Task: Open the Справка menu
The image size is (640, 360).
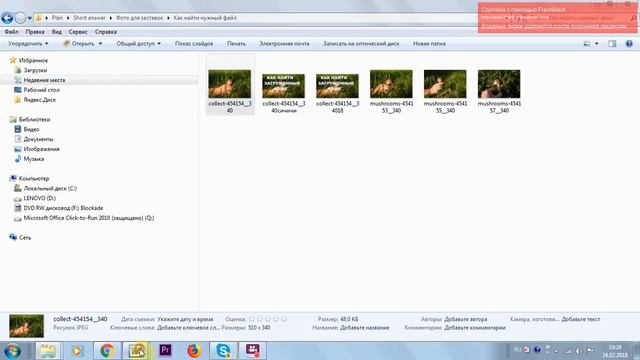Action: click(x=106, y=31)
